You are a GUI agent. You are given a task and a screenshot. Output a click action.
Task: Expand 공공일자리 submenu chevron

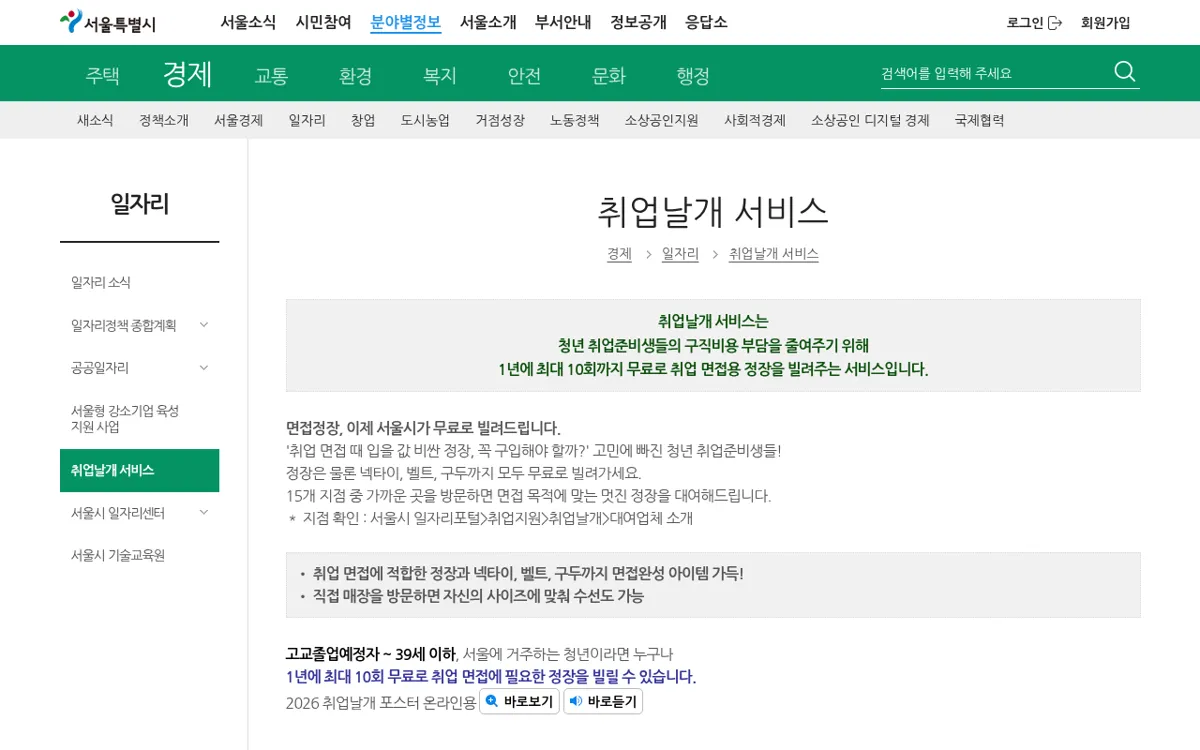pyautogui.click(x=204, y=367)
